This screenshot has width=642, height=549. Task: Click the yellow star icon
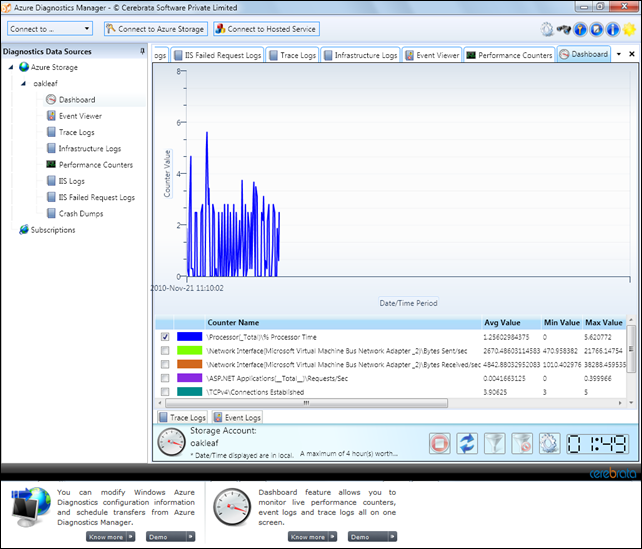pyautogui.click(x=629, y=29)
